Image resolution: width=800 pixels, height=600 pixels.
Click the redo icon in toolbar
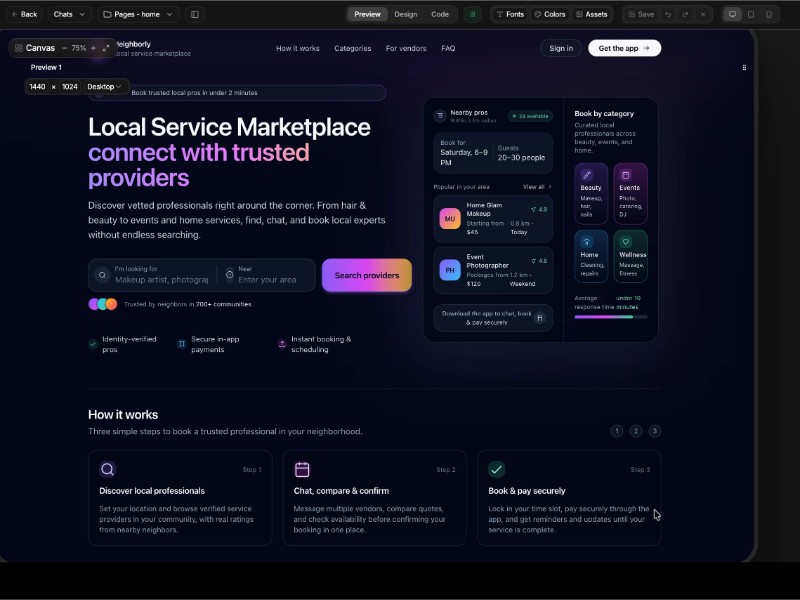tap(686, 15)
